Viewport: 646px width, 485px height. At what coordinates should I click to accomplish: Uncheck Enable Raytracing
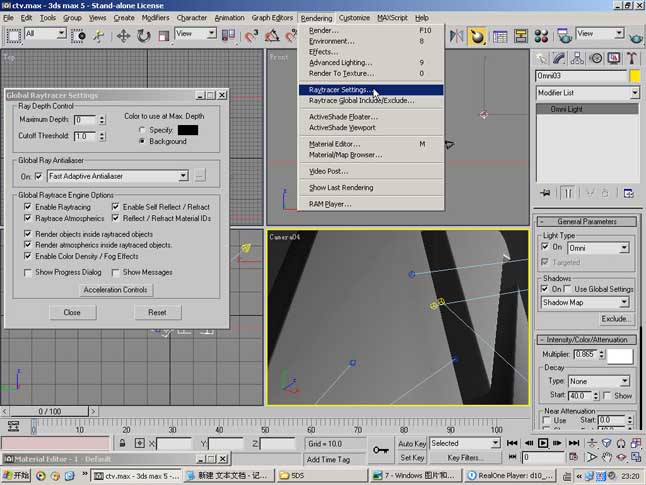pos(28,207)
